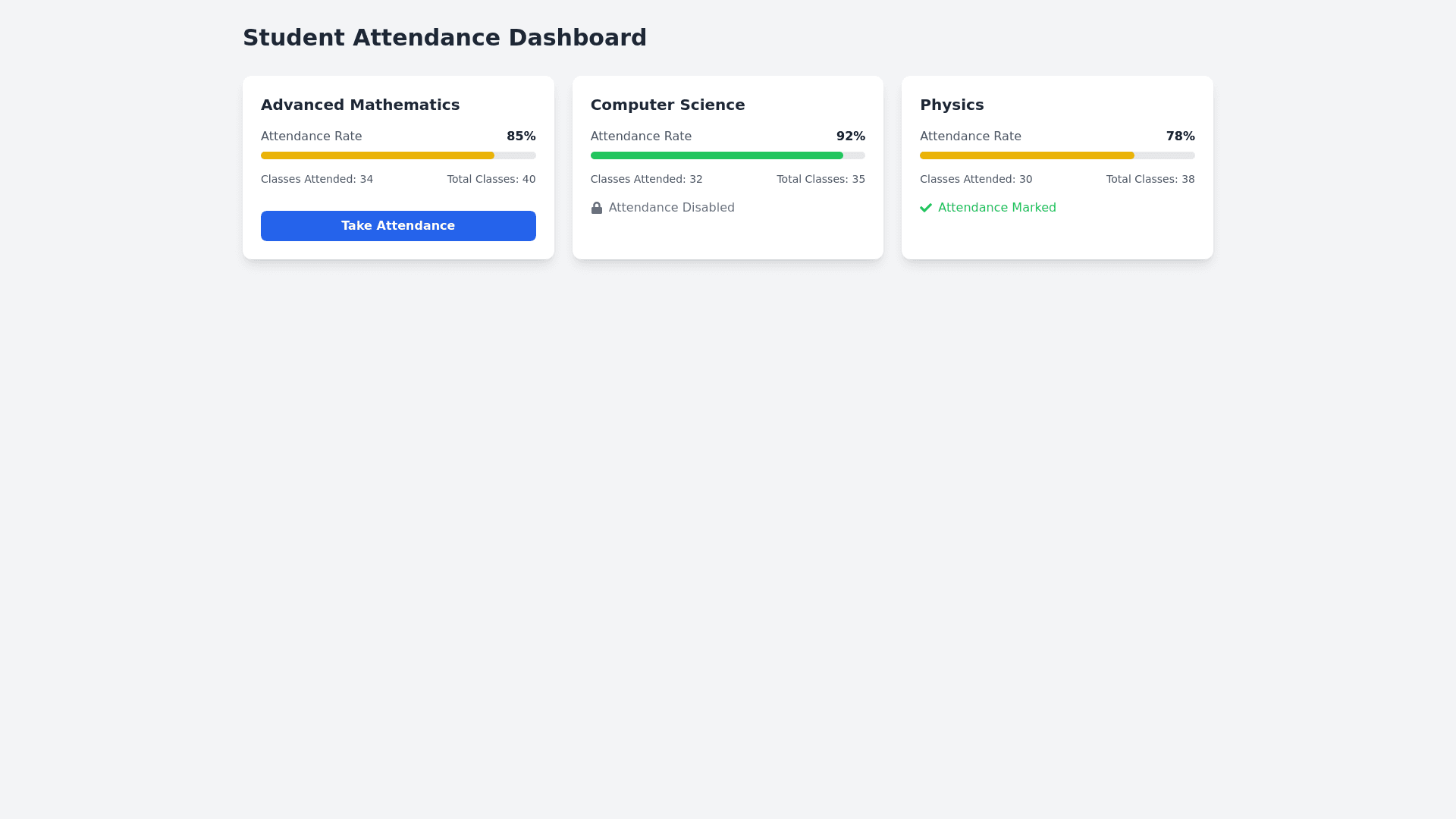The image size is (1456, 819).
Task: Click the Attendance Disabled status text
Action: pos(671,208)
